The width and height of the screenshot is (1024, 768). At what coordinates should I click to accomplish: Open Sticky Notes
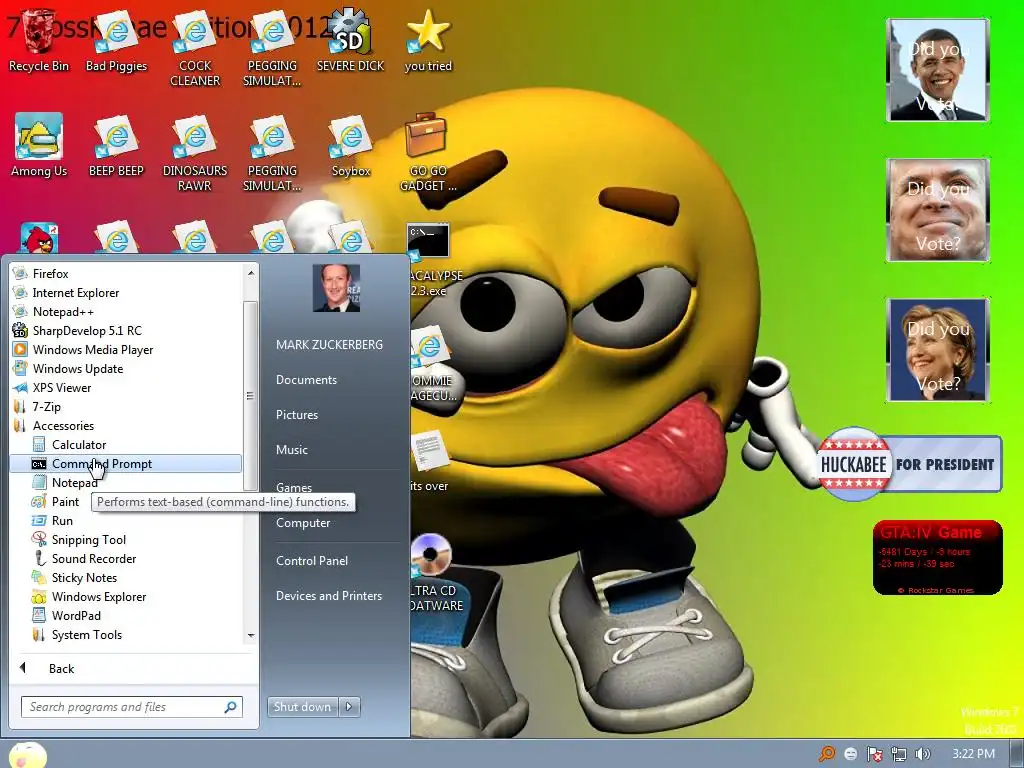84,577
